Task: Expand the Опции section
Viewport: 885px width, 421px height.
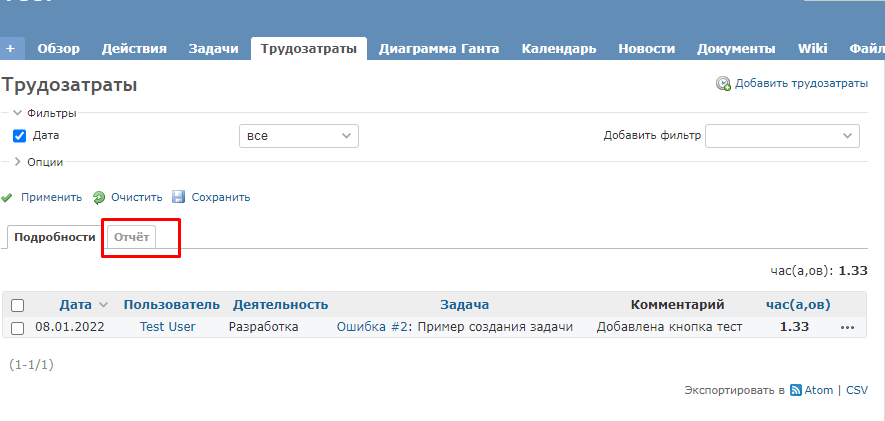Action: click(18, 161)
